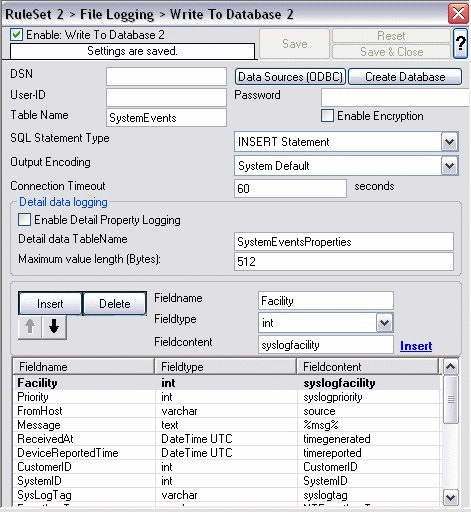The height and width of the screenshot is (512, 471).
Task: Toggle Enable Write To Database 2 checkbox
Action: (x=17, y=35)
